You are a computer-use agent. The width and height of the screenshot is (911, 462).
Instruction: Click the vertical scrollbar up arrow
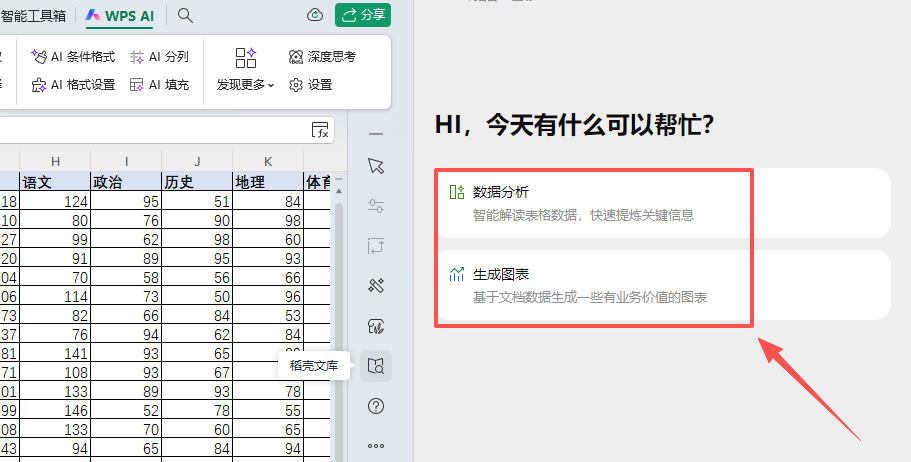pos(339,191)
